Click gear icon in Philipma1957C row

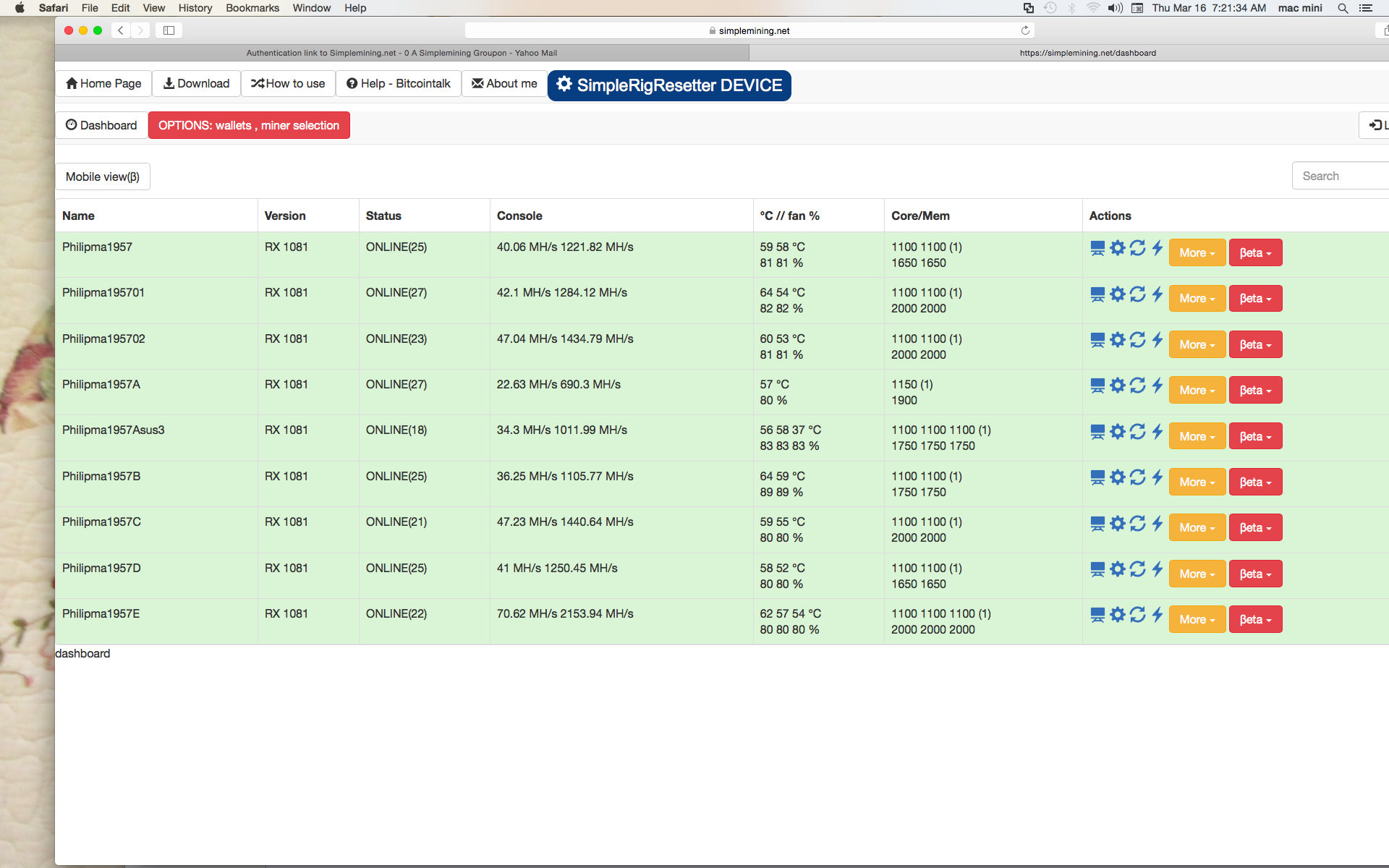1118,524
